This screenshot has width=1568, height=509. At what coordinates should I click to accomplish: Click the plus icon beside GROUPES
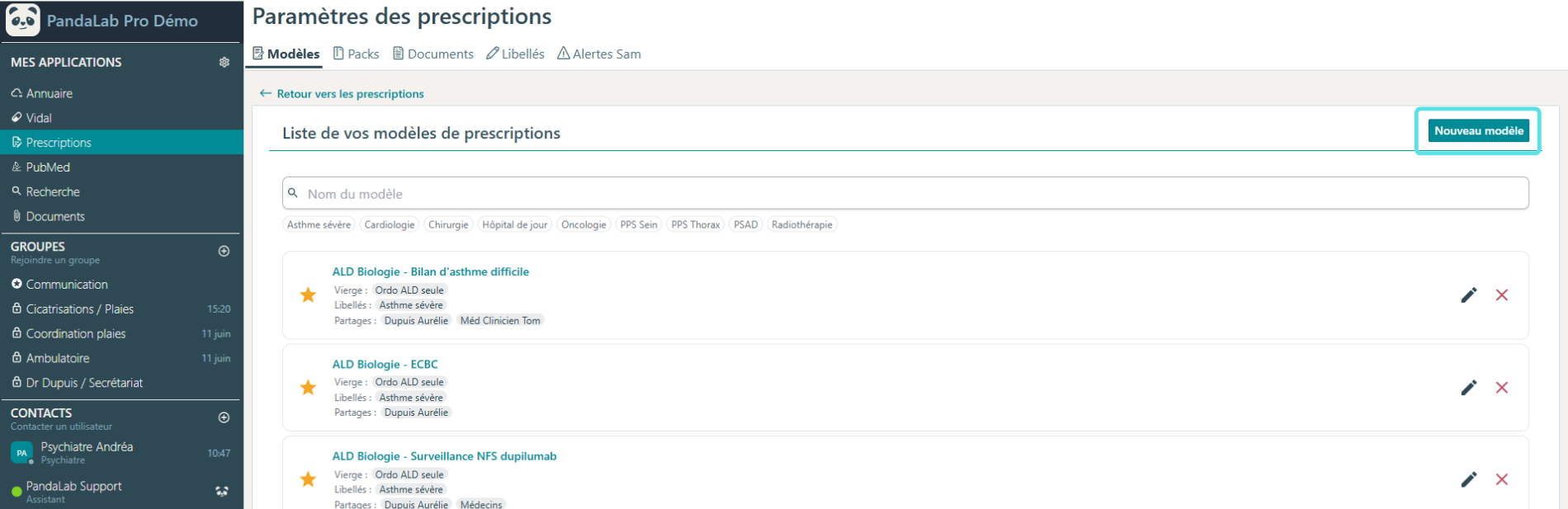click(224, 251)
